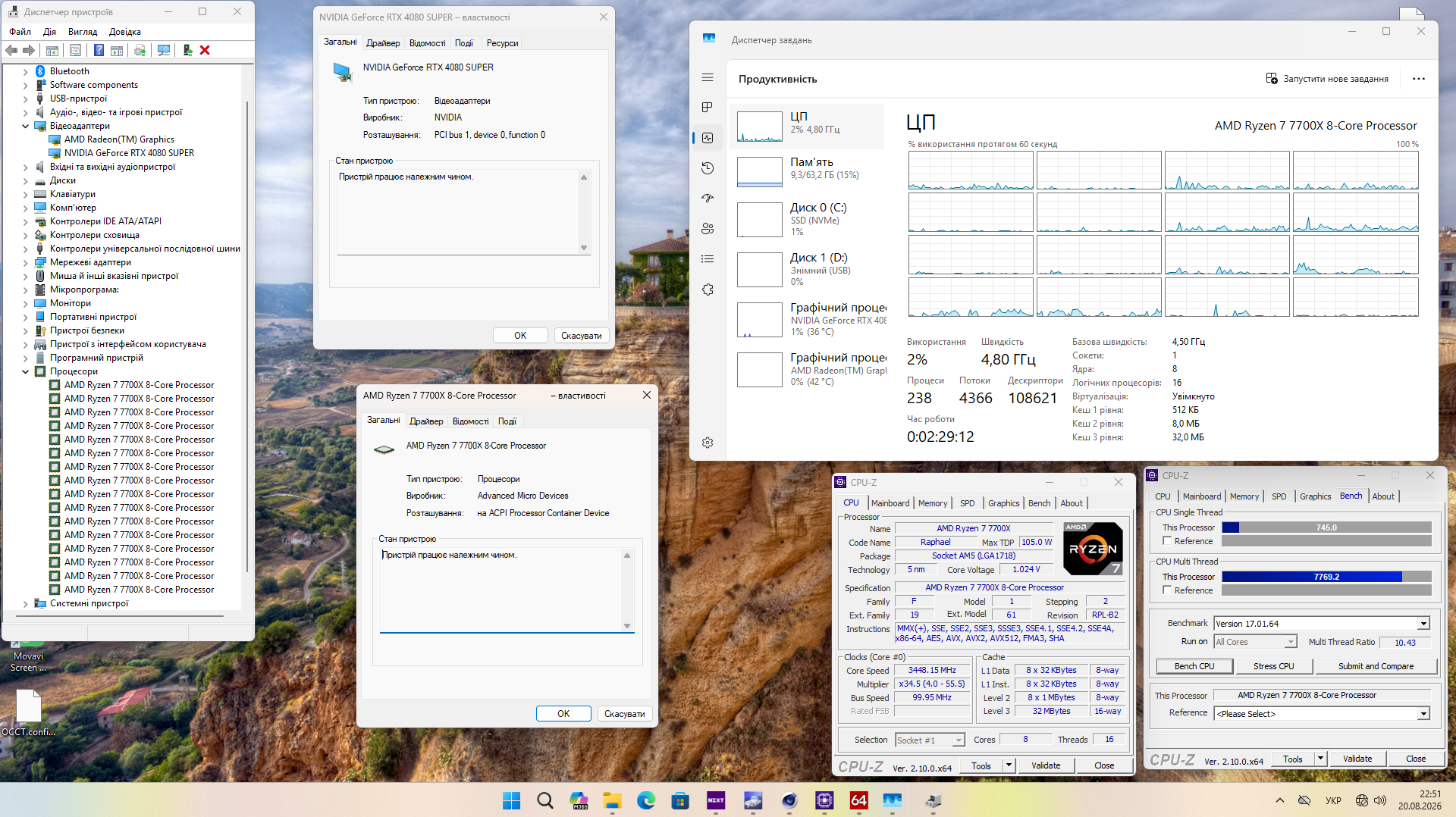Click OK in the NVIDIA properties dialog
The width and height of the screenshot is (1456, 817).
click(x=520, y=336)
